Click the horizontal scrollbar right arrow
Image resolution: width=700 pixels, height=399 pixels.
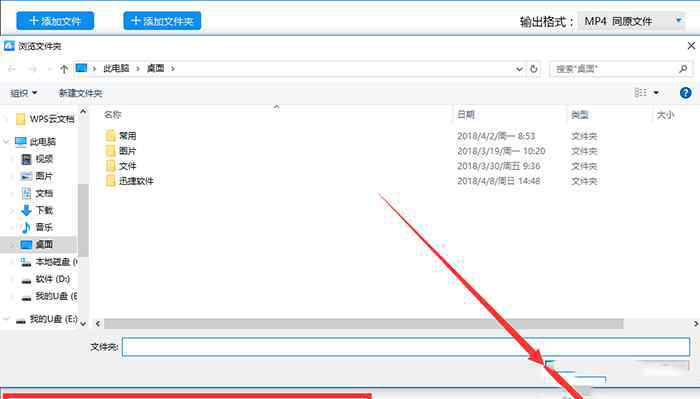pyautogui.click(x=696, y=324)
